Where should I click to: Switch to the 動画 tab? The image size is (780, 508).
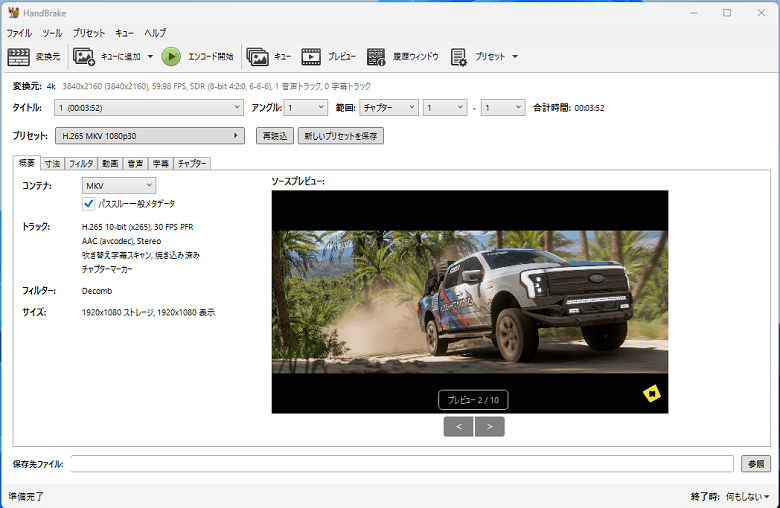[x=110, y=164]
